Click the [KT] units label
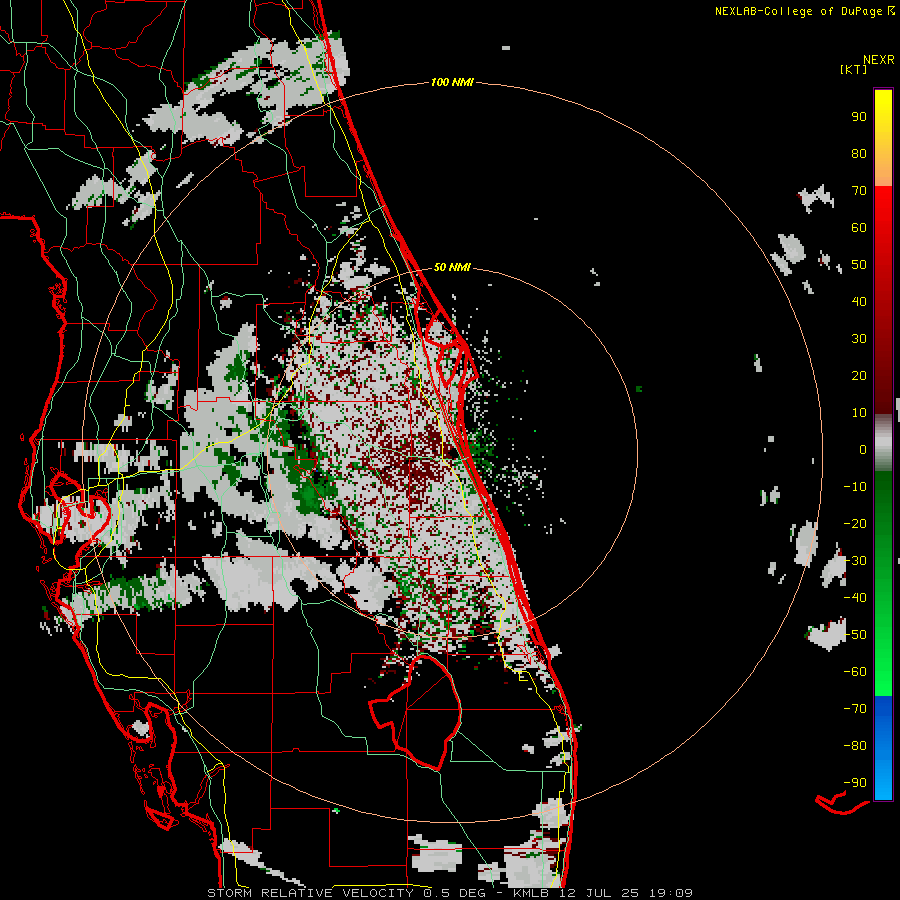The width and height of the screenshot is (900, 900). tap(854, 69)
